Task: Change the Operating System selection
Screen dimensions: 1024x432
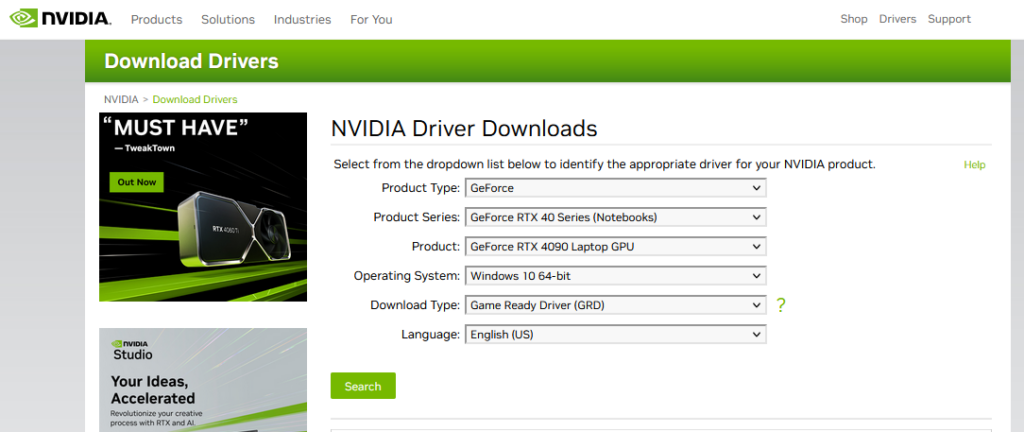Action: [x=615, y=276]
